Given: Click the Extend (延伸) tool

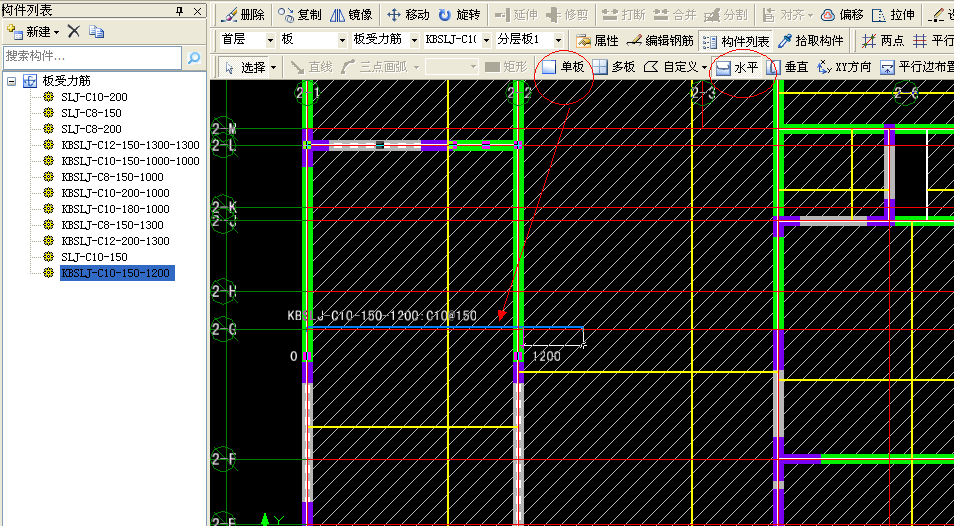Looking at the screenshot, I should pos(517,15).
